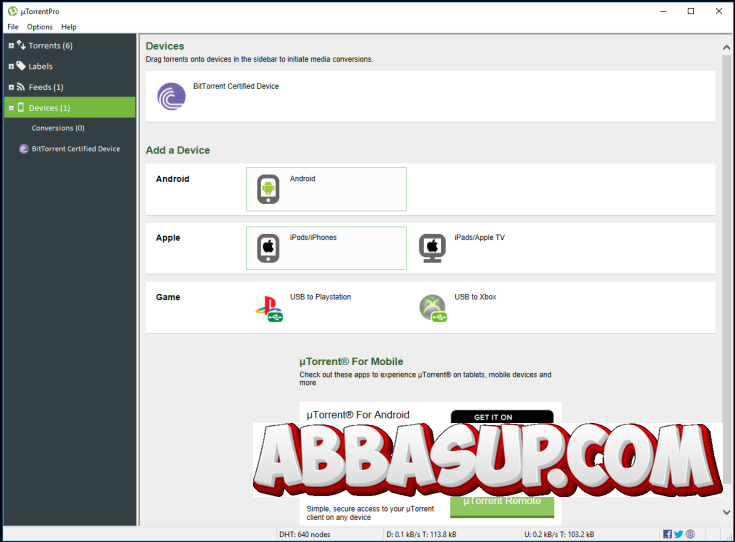Open Conversions (0) in sidebar
735x542 pixels.
pyautogui.click(x=58, y=128)
